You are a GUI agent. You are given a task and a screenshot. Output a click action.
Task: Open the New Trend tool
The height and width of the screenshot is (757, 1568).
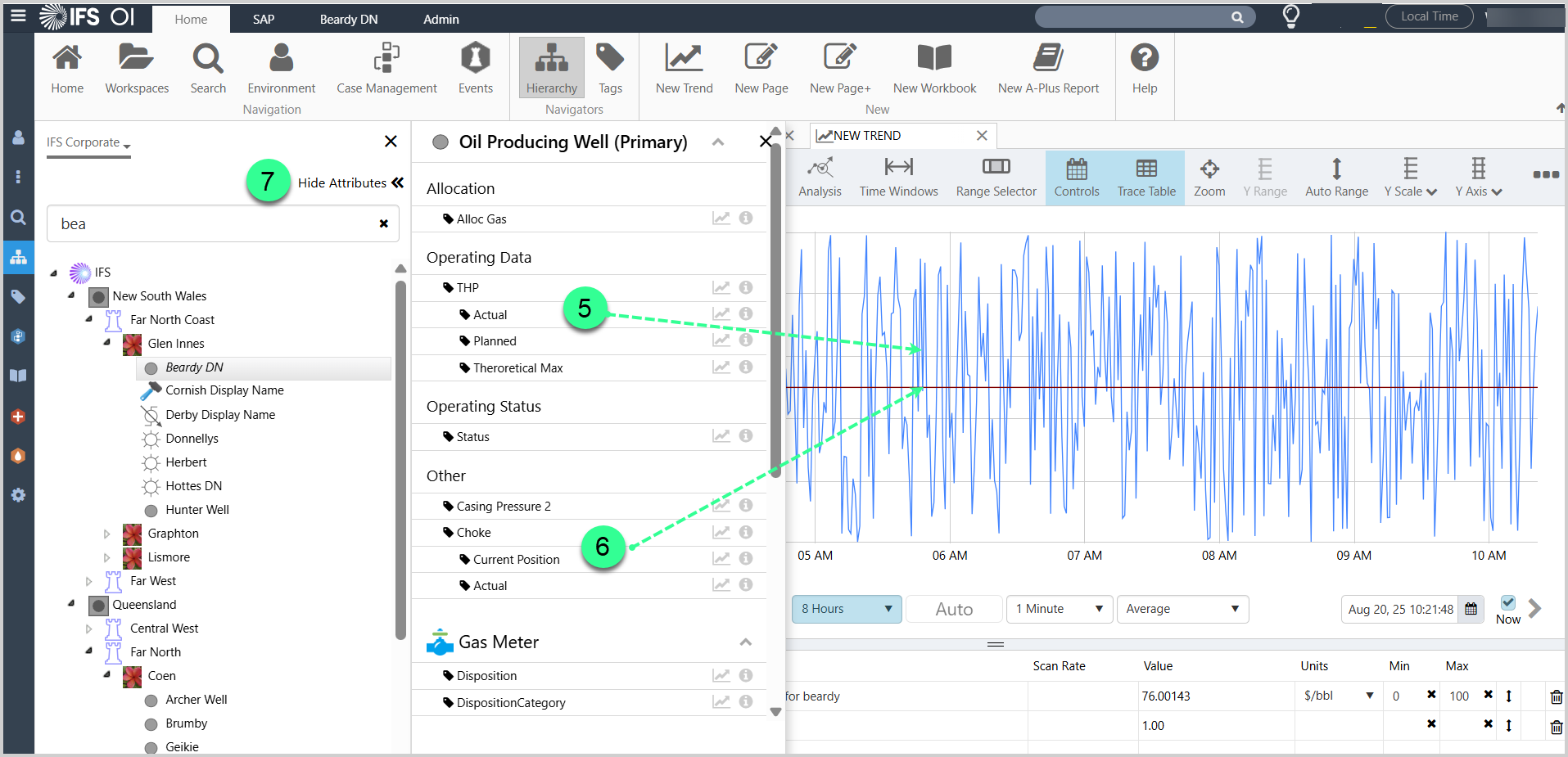(684, 69)
